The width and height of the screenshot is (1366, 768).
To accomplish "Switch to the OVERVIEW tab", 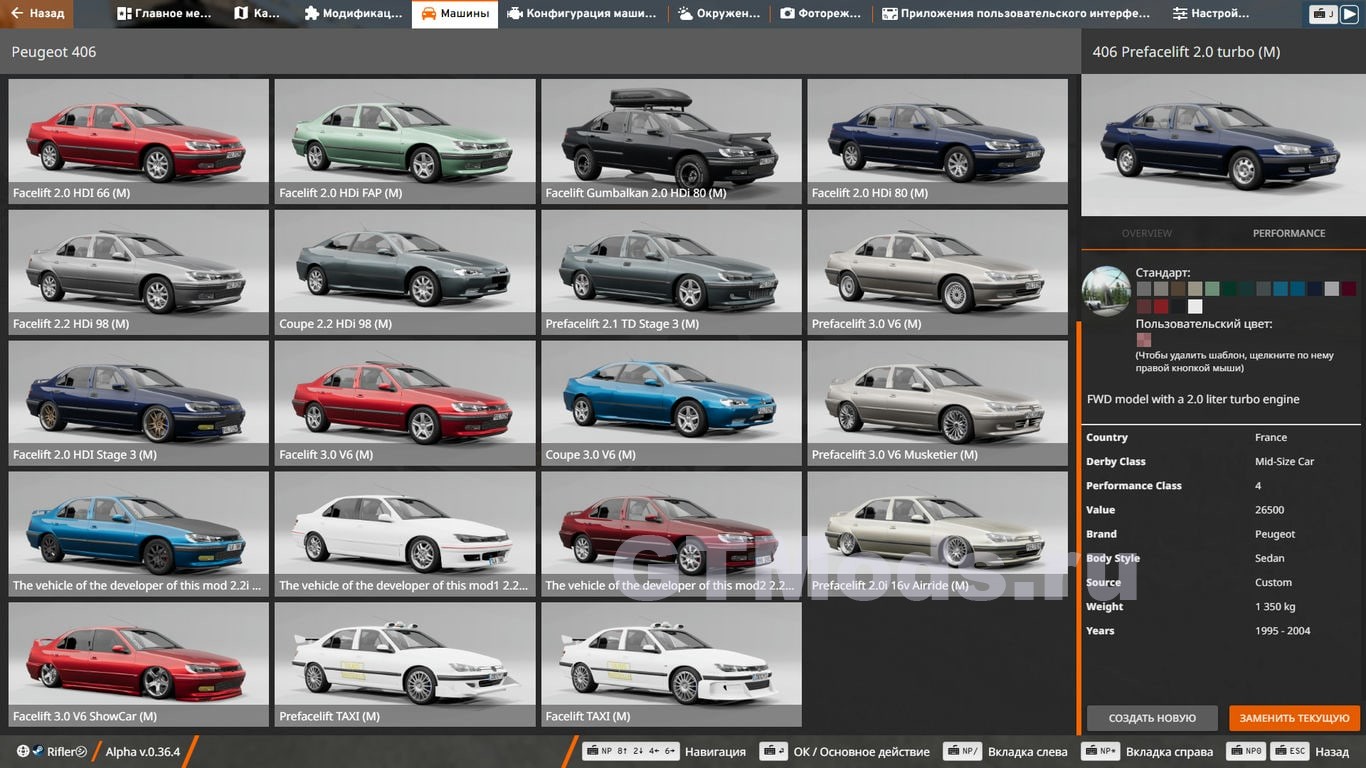I will [1146, 233].
